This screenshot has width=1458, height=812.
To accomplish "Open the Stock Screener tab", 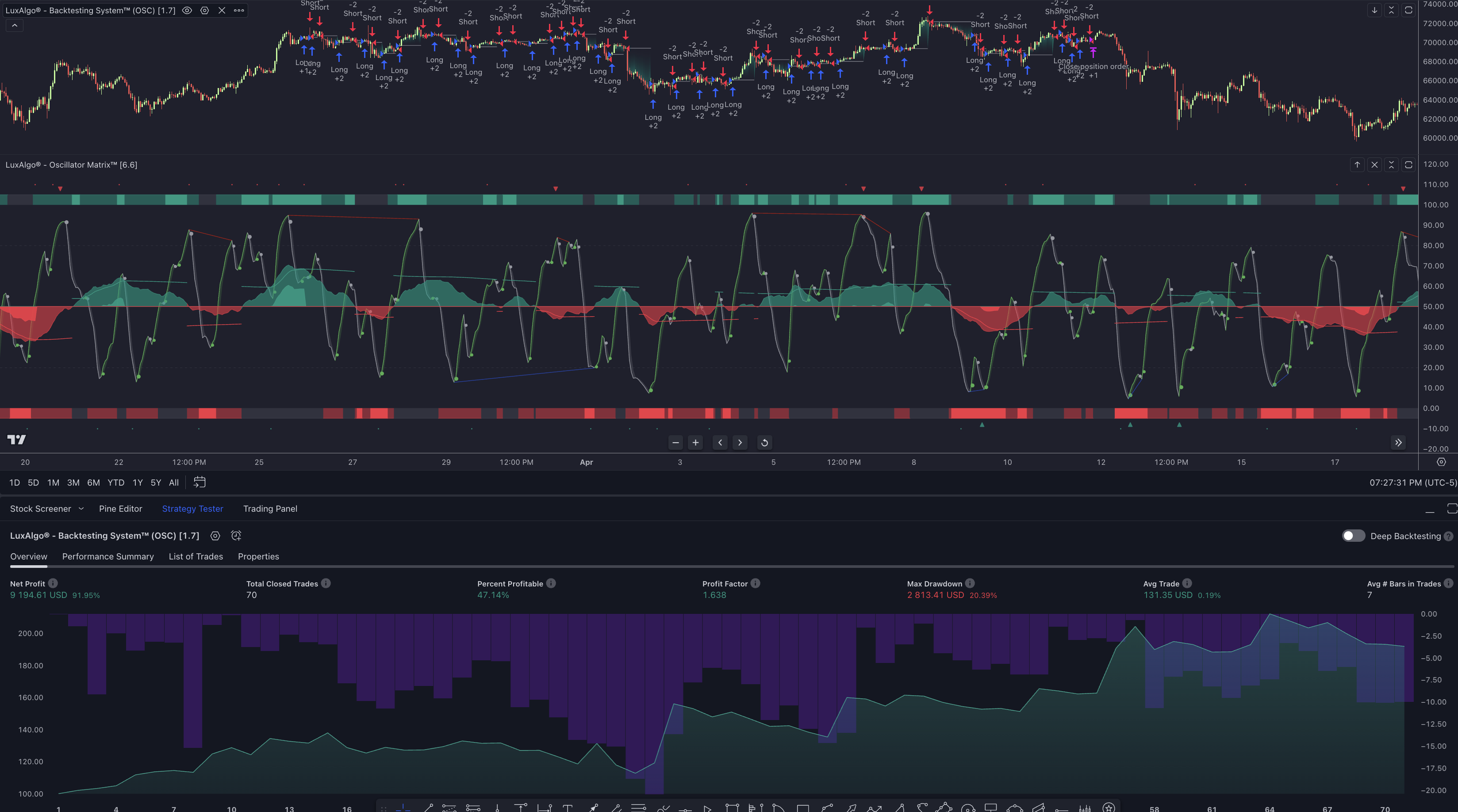I will (40, 509).
